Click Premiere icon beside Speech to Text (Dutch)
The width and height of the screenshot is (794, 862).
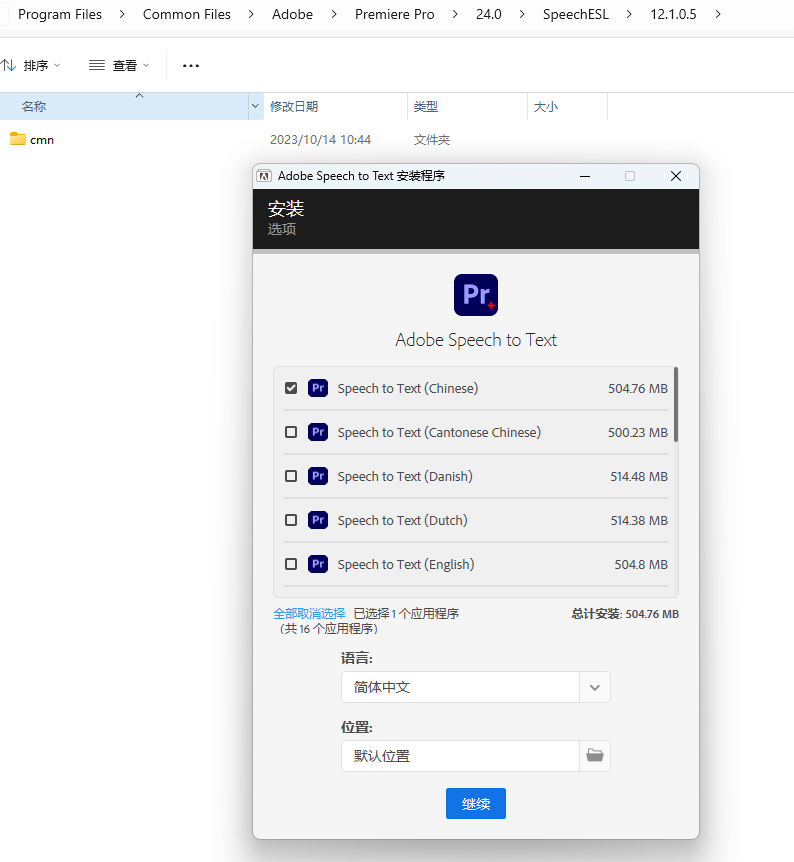click(x=318, y=520)
